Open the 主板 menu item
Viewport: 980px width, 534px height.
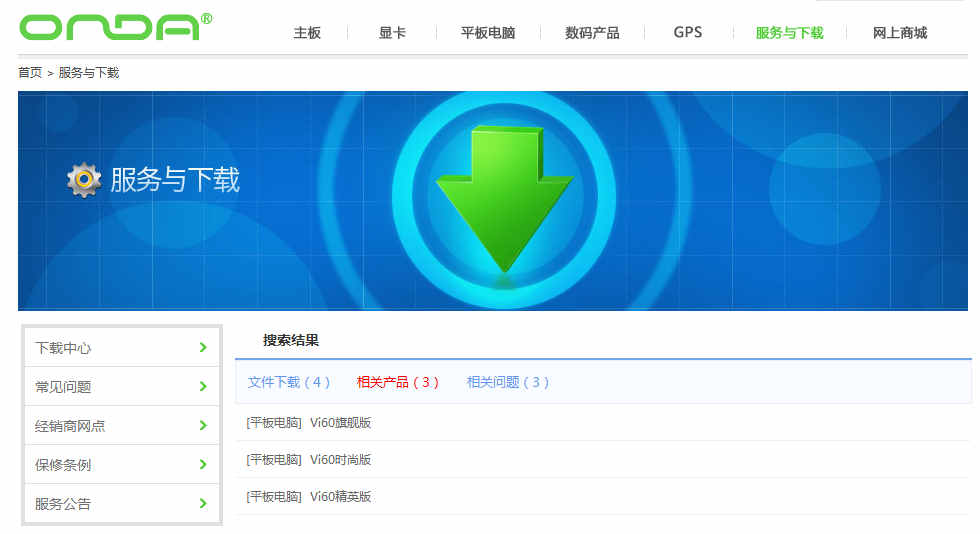click(x=307, y=33)
